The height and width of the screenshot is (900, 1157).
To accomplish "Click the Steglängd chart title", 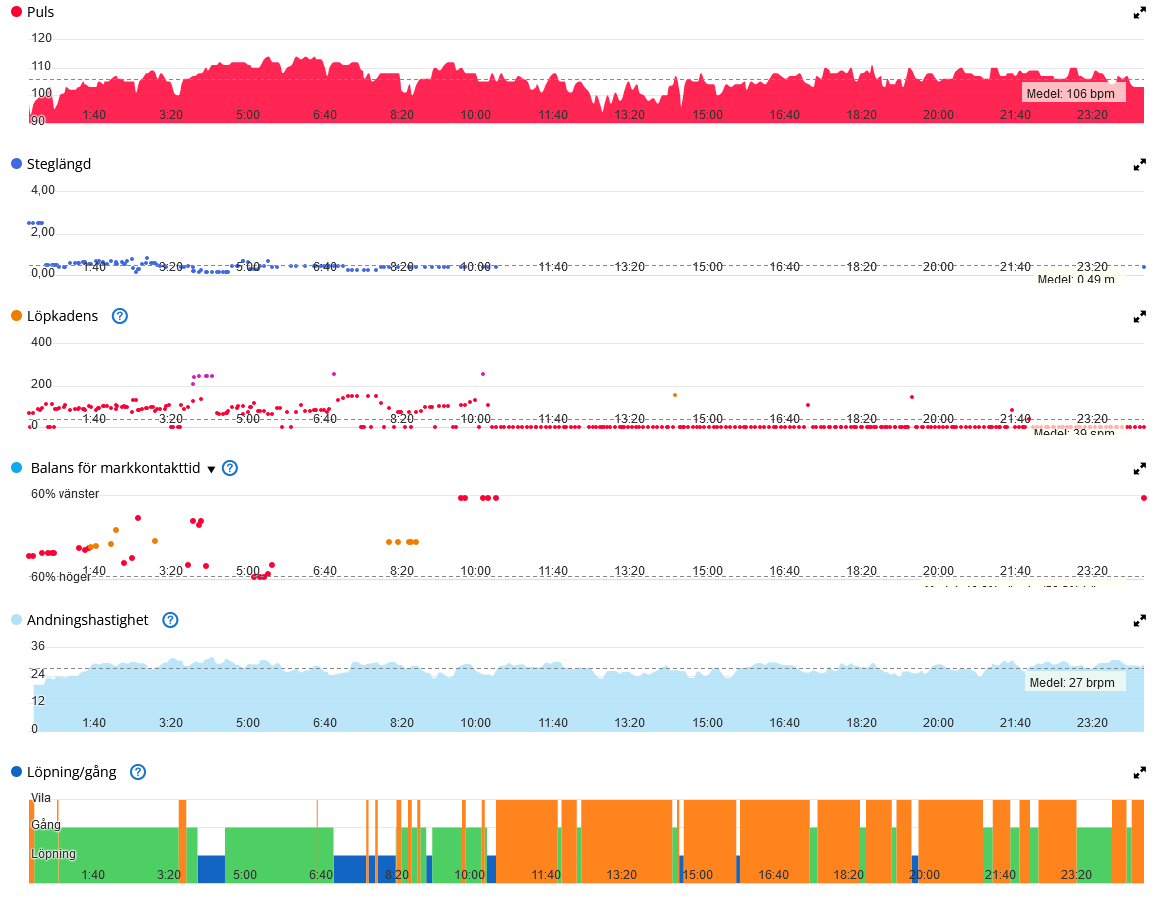I will pos(59,165).
